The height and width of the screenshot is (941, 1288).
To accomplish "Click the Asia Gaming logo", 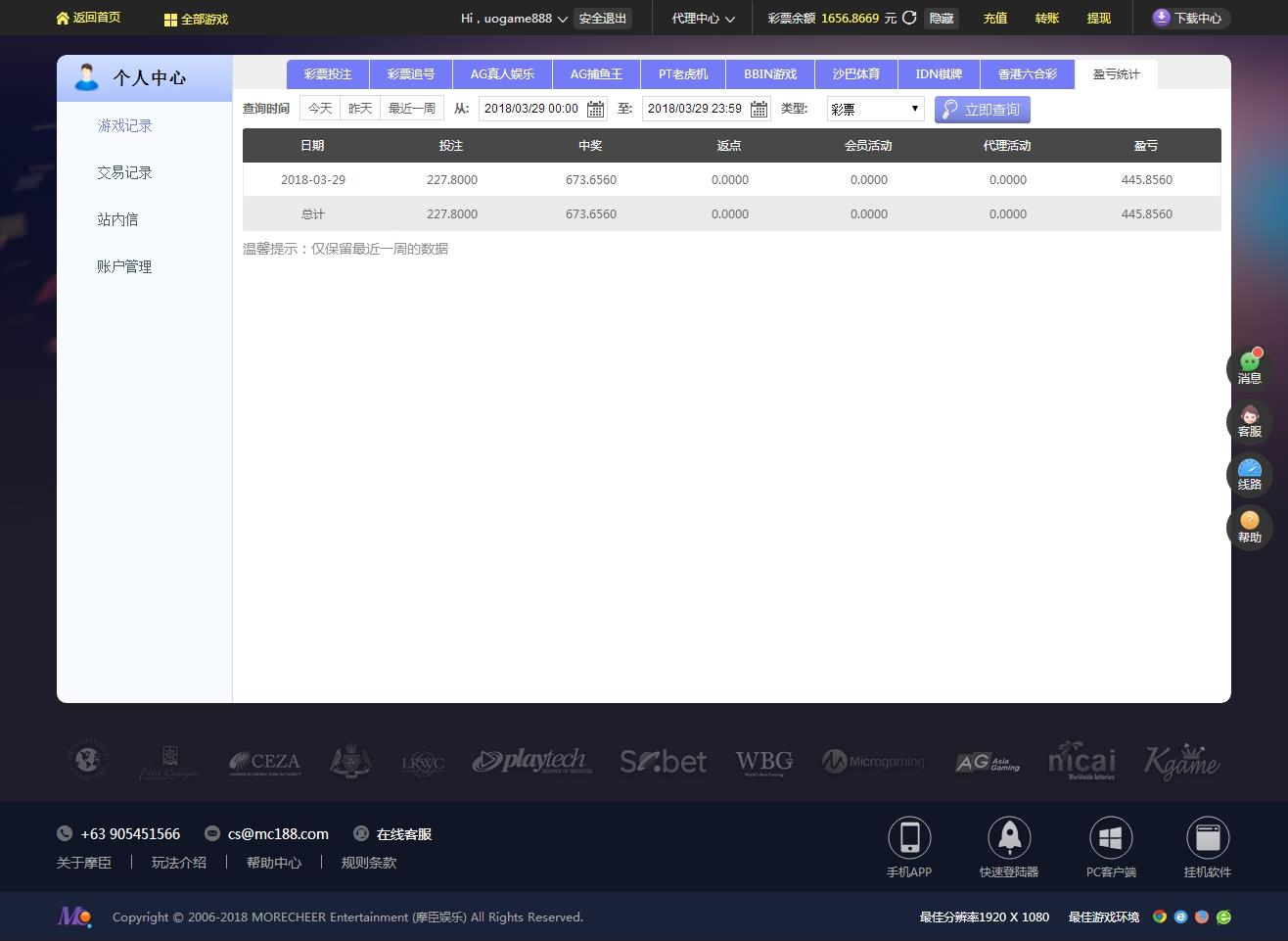I will (988, 762).
